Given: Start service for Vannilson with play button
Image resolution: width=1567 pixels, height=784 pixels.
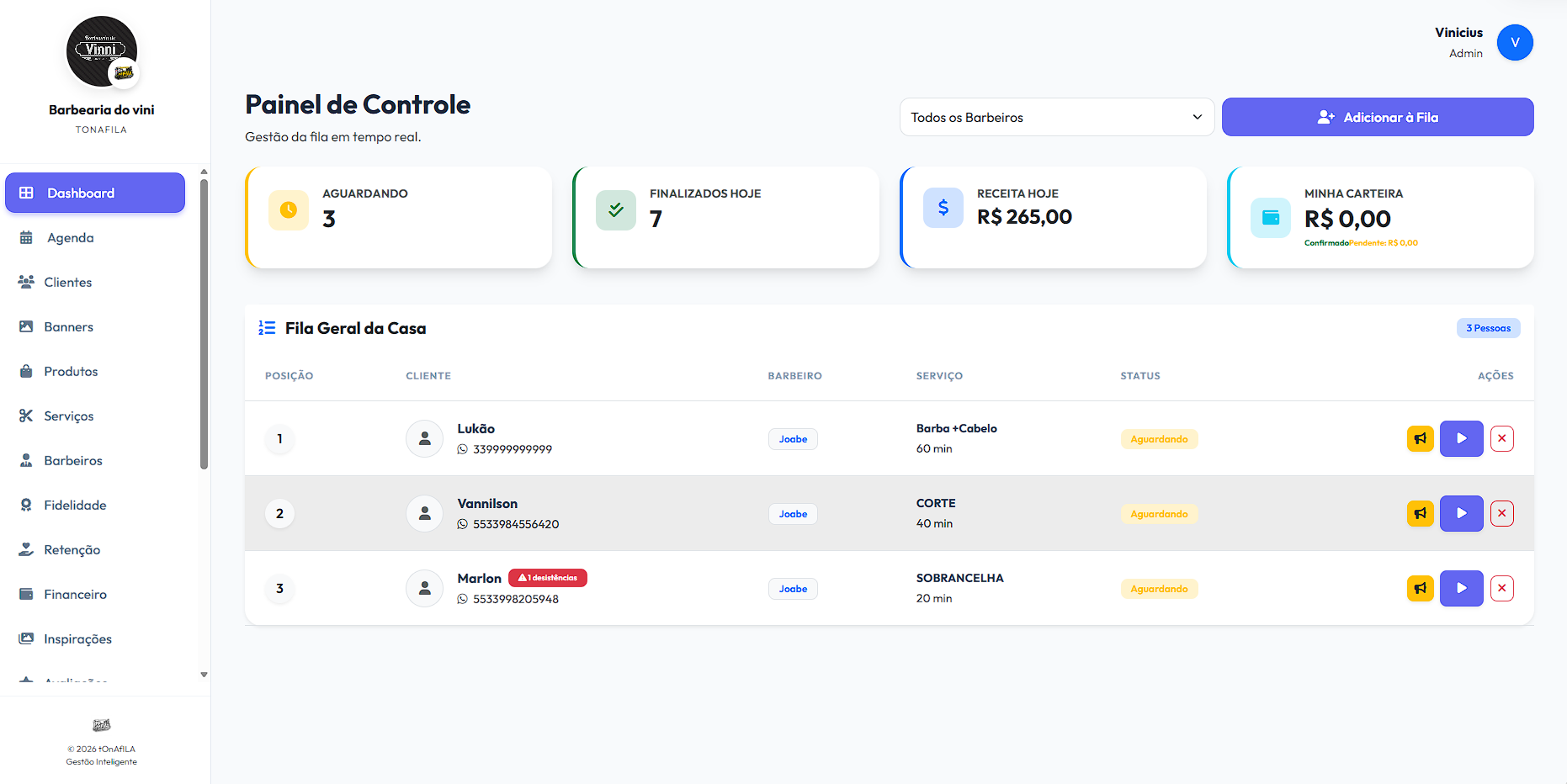Looking at the screenshot, I should [x=1461, y=514].
